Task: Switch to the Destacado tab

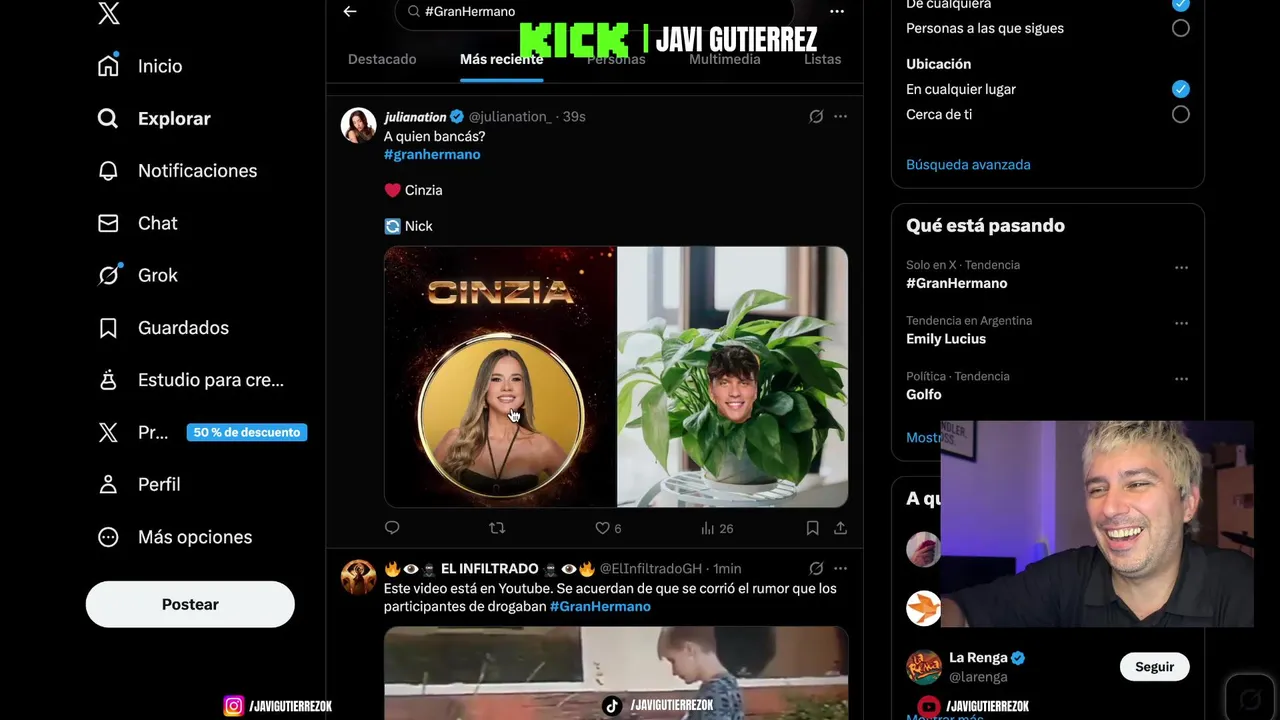Action: point(382,59)
